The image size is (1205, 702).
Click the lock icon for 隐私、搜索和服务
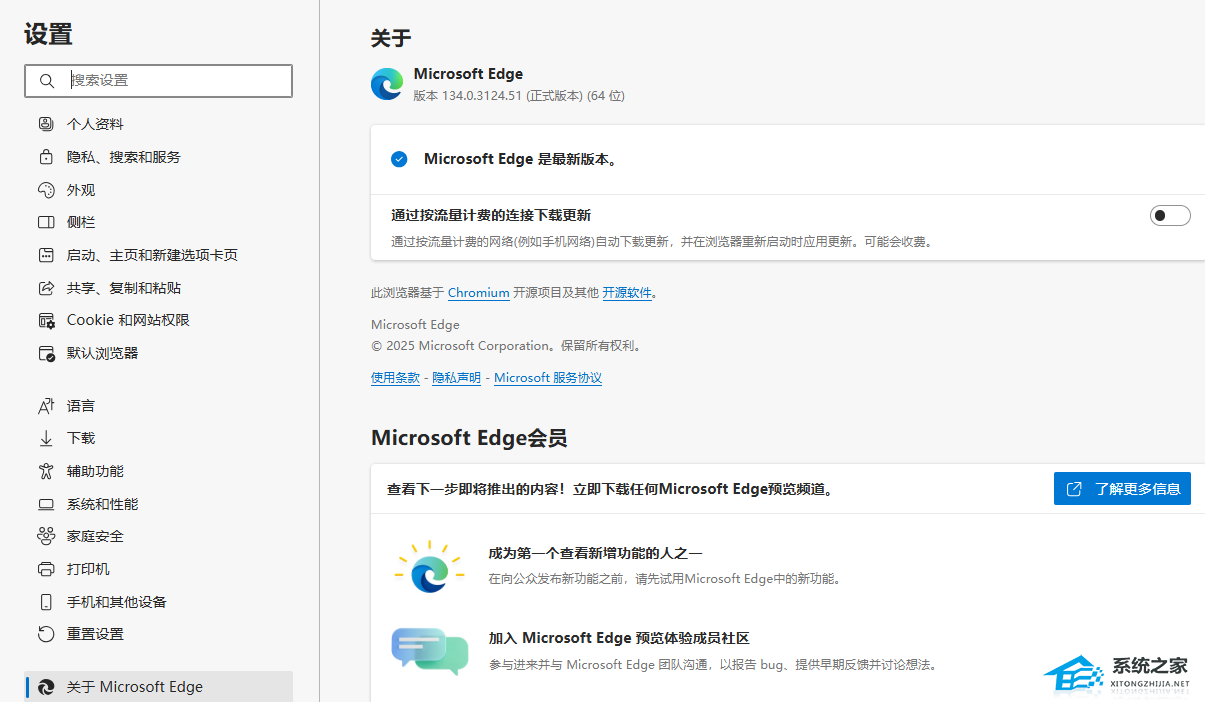tap(46, 157)
